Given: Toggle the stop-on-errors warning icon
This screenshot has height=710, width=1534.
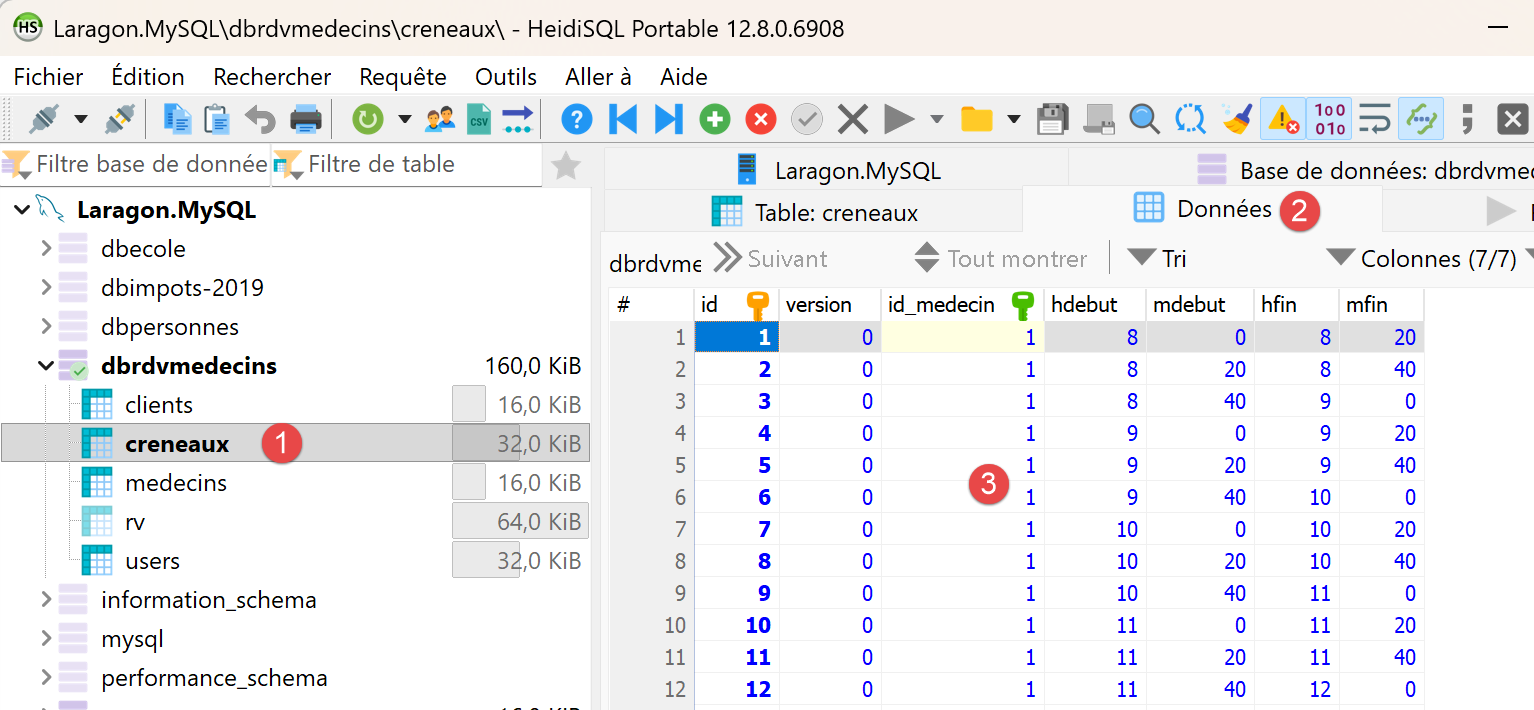Looking at the screenshot, I should point(1283,120).
